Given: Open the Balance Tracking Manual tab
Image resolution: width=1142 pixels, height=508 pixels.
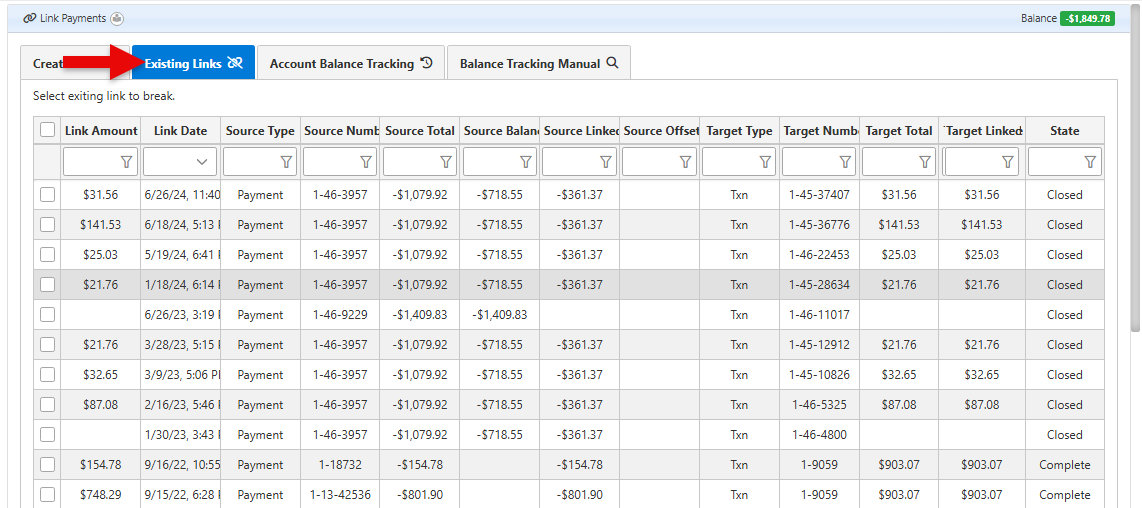Looking at the screenshot, I should [538, 63].
